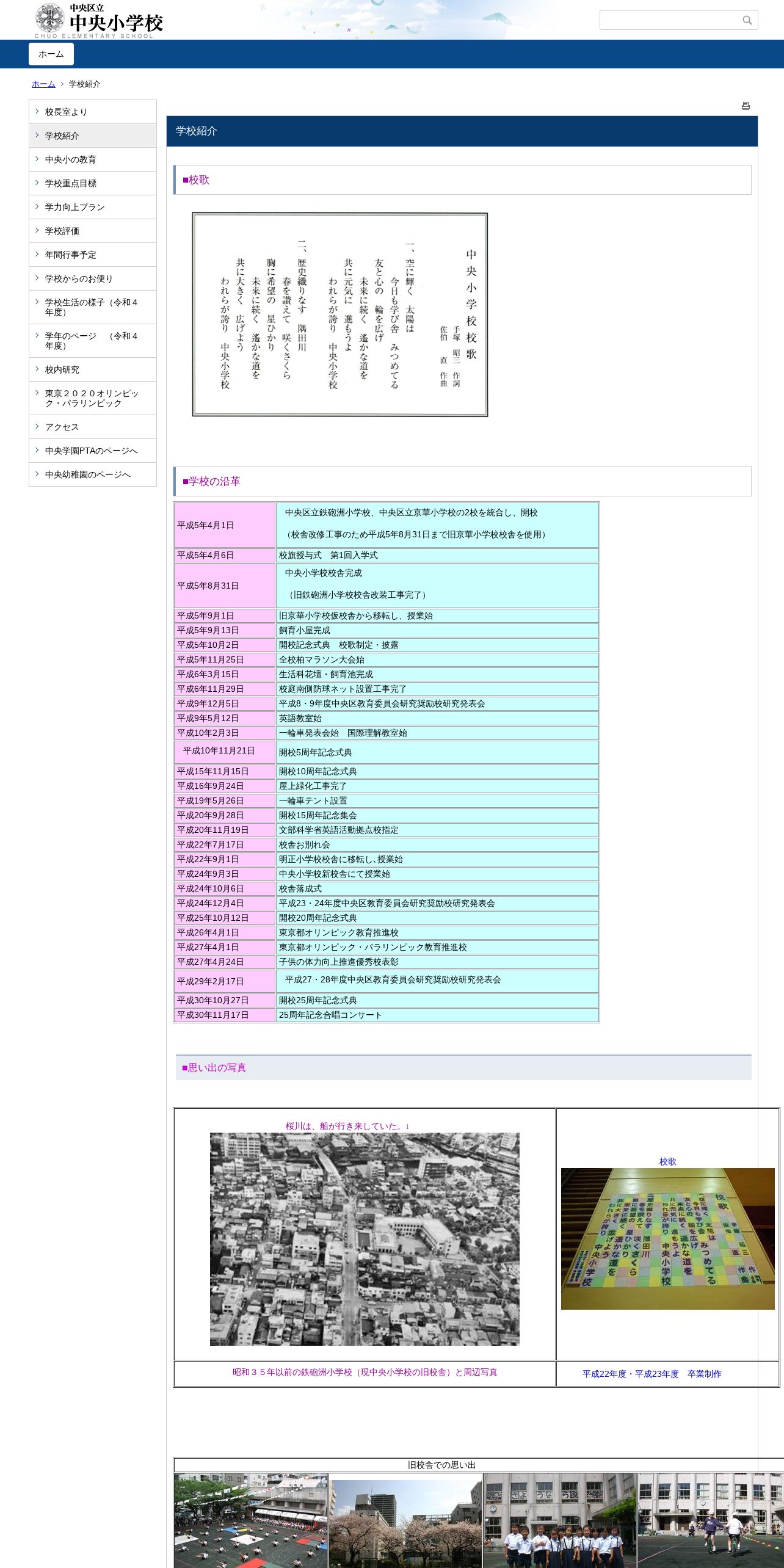Open 校内研究 sidebar link
Screen dimensions: 784x1568
[x=93, y=369]
